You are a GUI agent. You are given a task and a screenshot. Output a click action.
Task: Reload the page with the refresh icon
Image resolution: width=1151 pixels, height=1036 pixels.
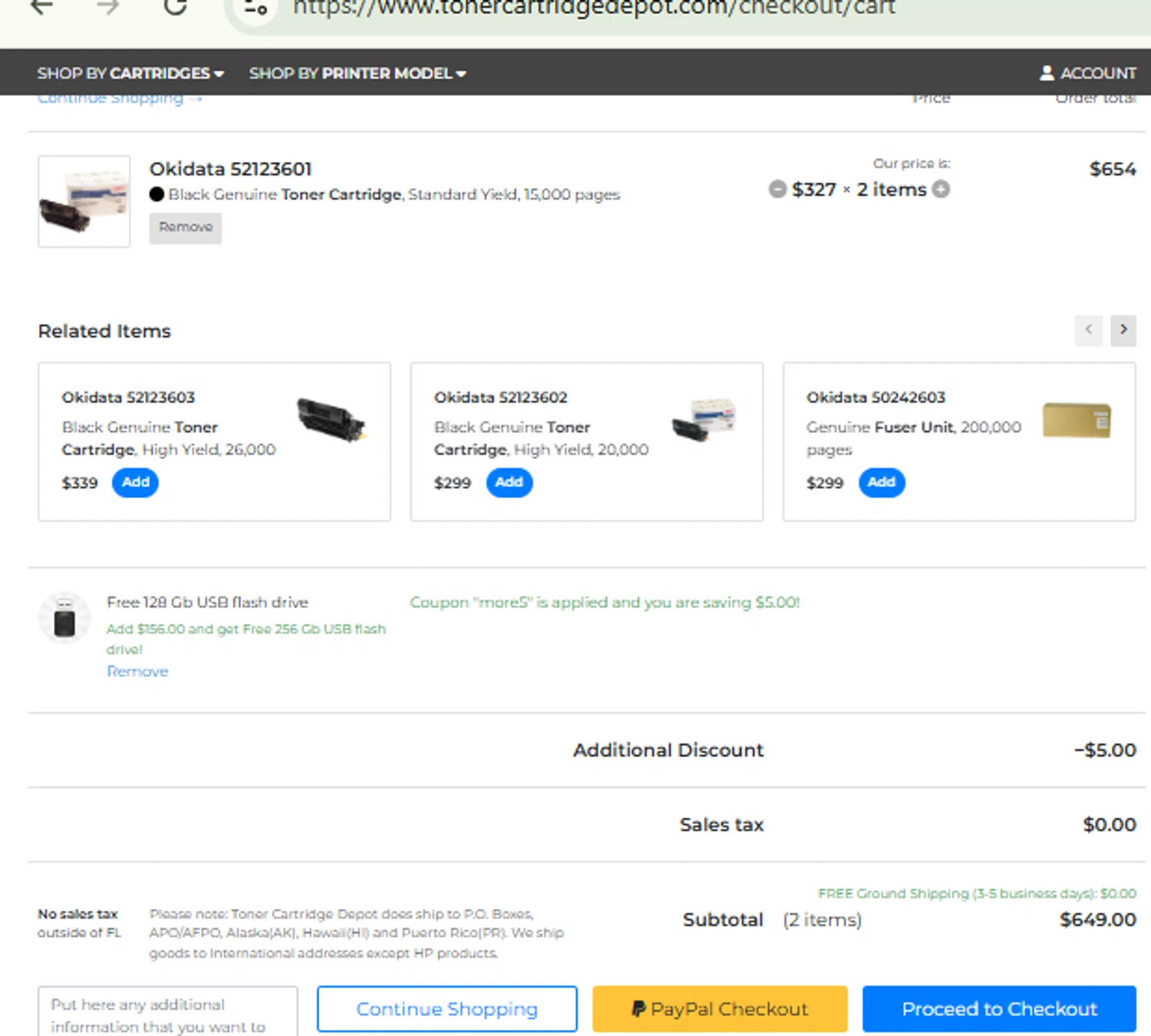176,6
